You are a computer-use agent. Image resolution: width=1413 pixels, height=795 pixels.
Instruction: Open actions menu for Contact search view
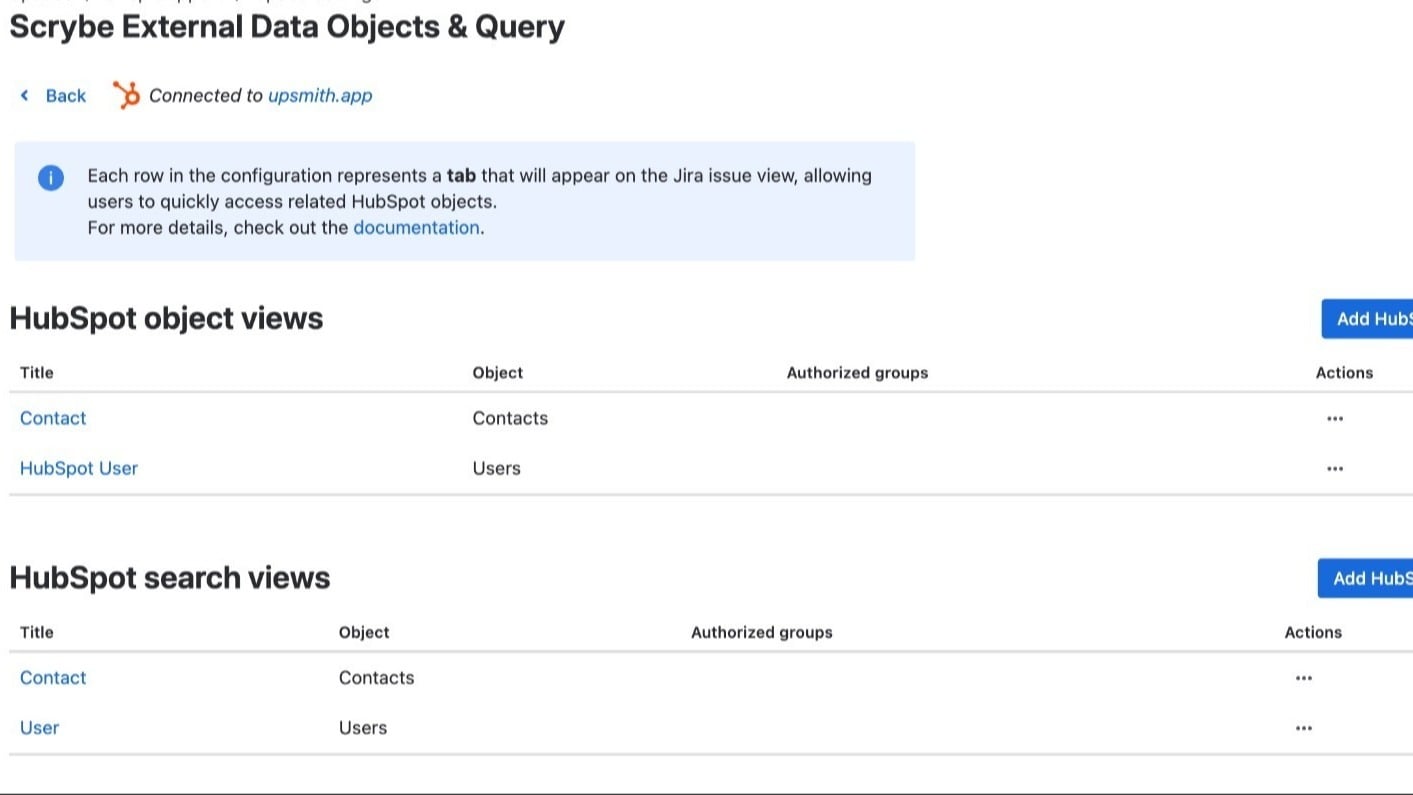click(x=1304, y=678)
